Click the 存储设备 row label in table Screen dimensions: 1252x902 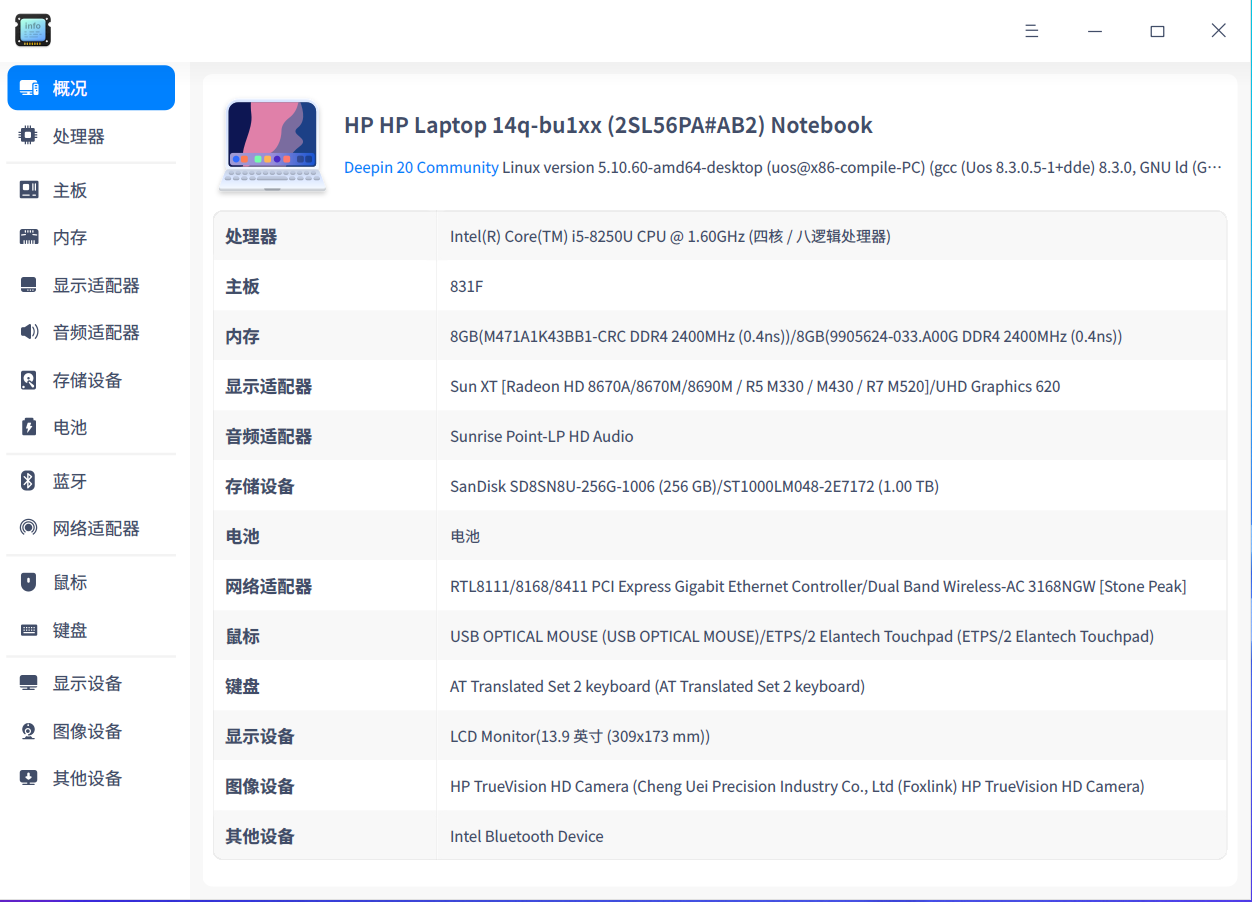point(260,486)
